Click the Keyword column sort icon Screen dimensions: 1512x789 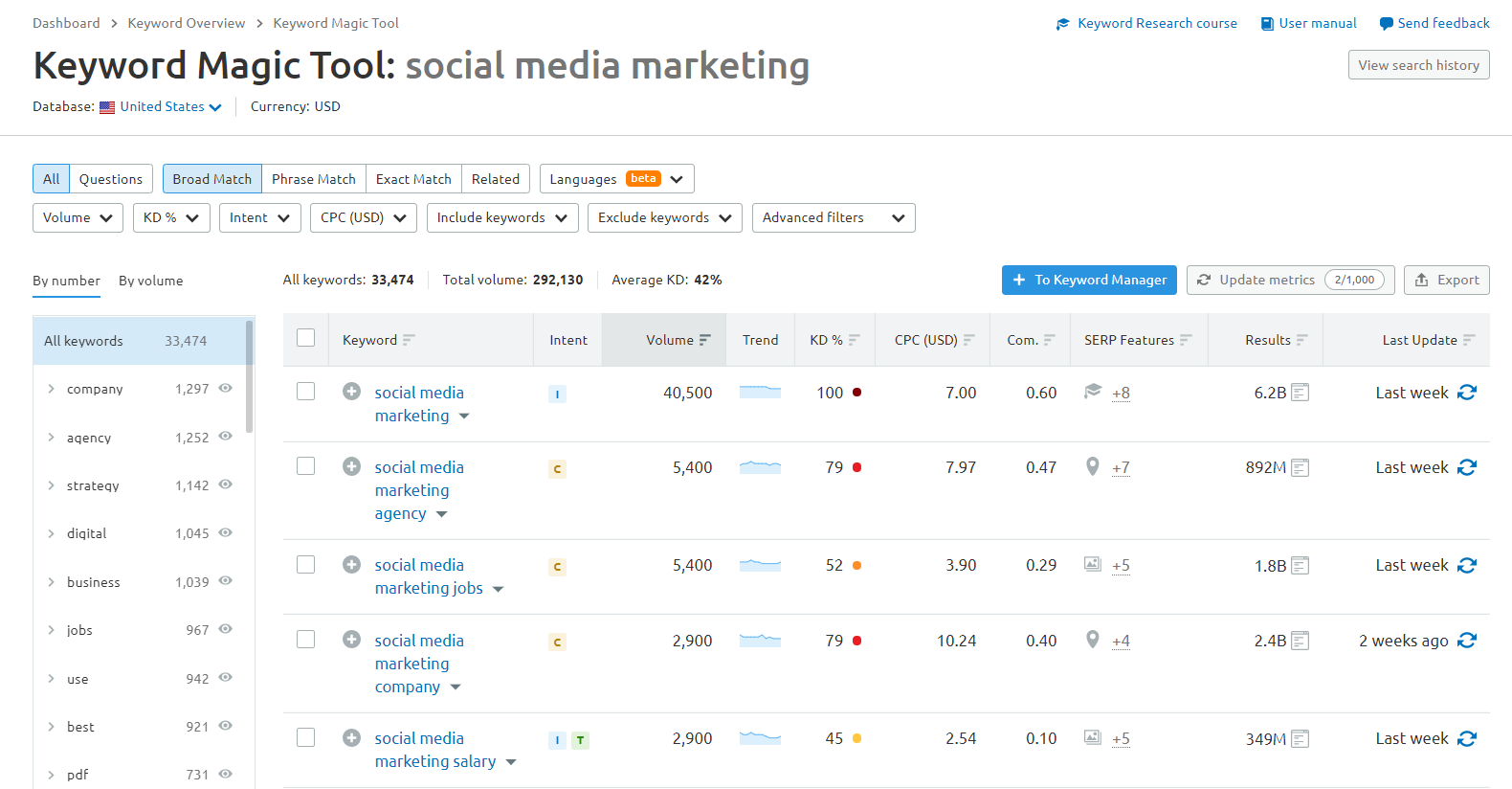pos(409,340)
